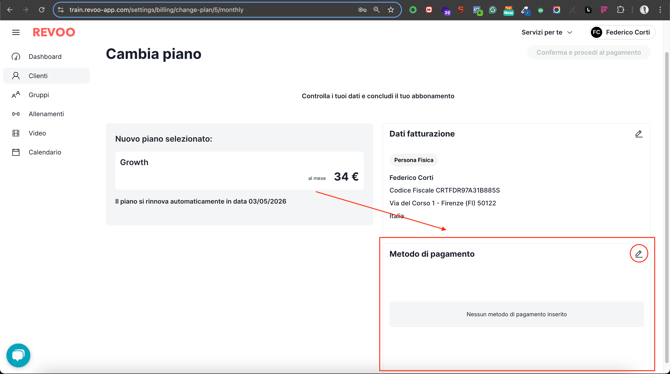This screenshot has width=670, height=374.
Task: Click the REVOO logo
Action: tap(54, 32)
